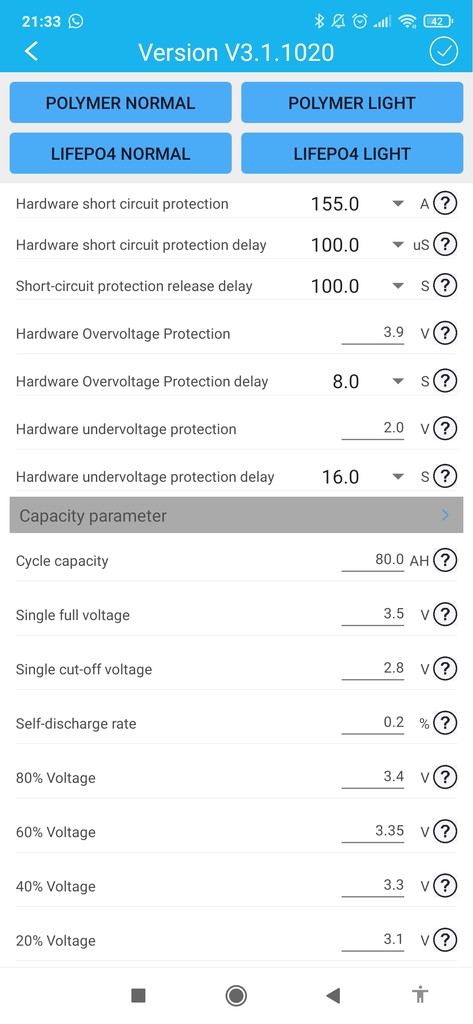
Task: Tap the back arrow in header
Action: point(31,52)
